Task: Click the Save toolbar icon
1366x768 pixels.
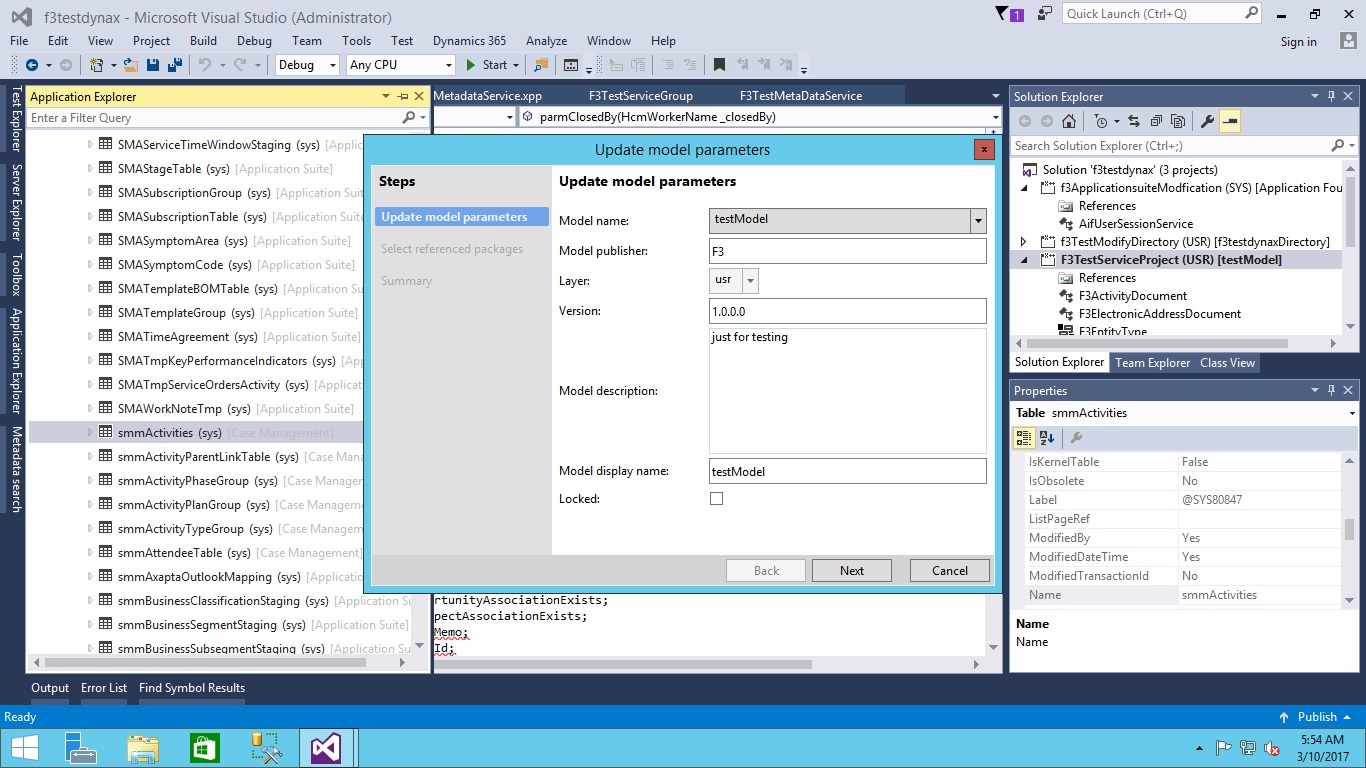Action: pyautogui.click(x=153, y=65)
